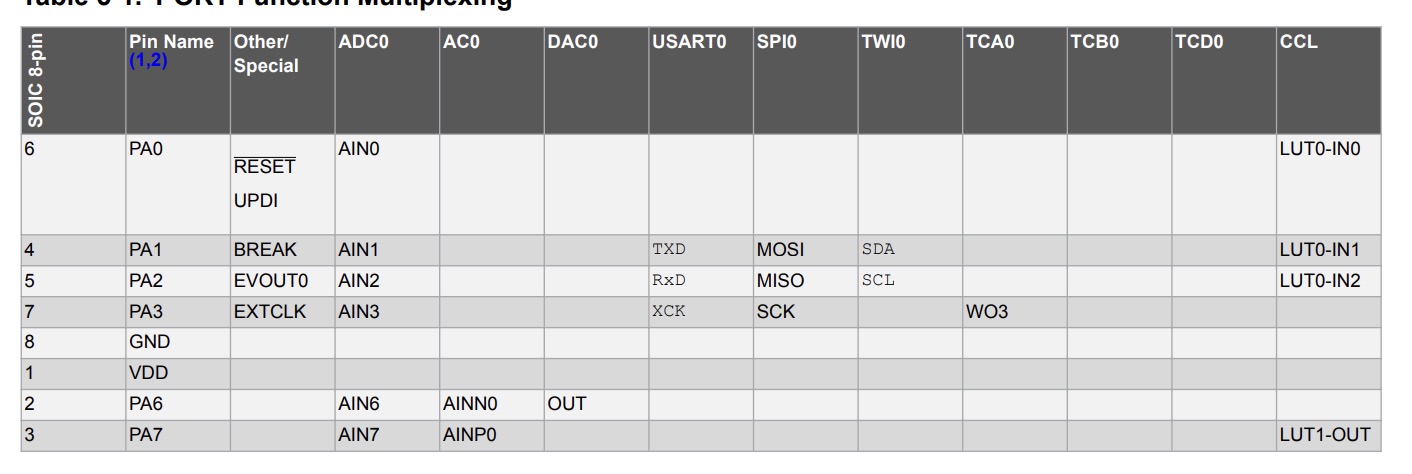Click the UPDI cell entry
Screen dimensions: 1412x474
pos(256,201)
